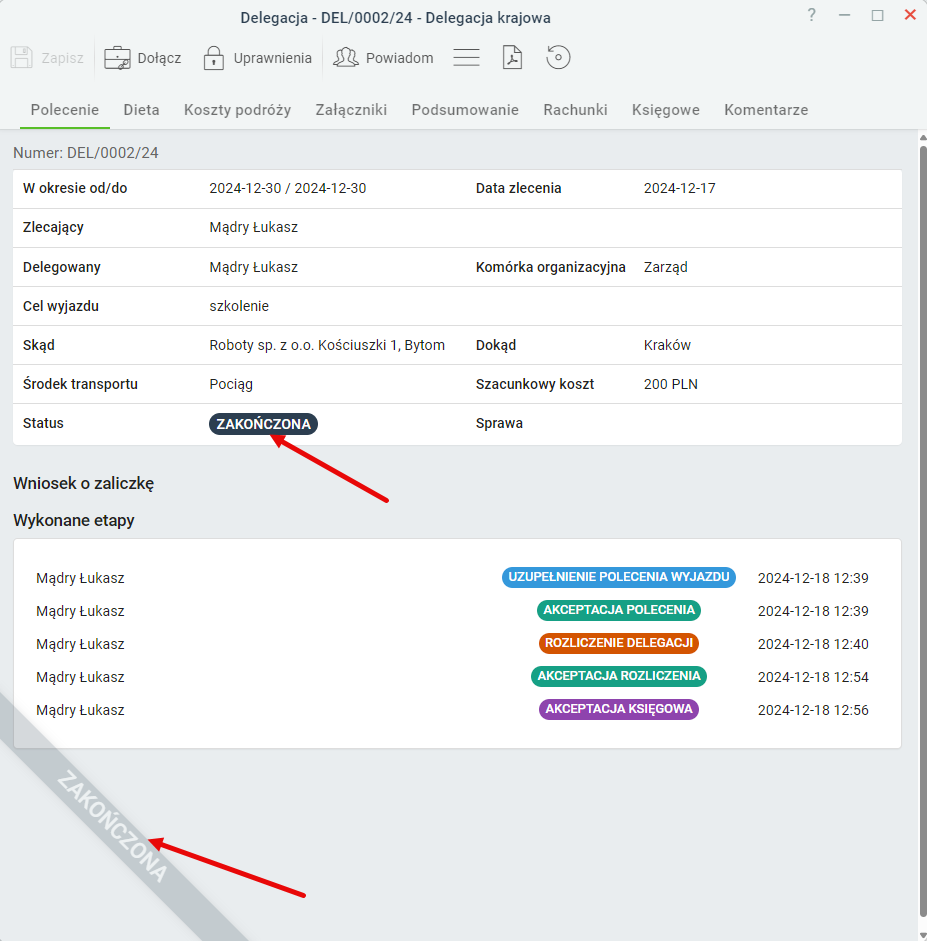Open the hamburger menu in toolbar
The width and height of the screenshot is (927, 941).
coord(466,58)
